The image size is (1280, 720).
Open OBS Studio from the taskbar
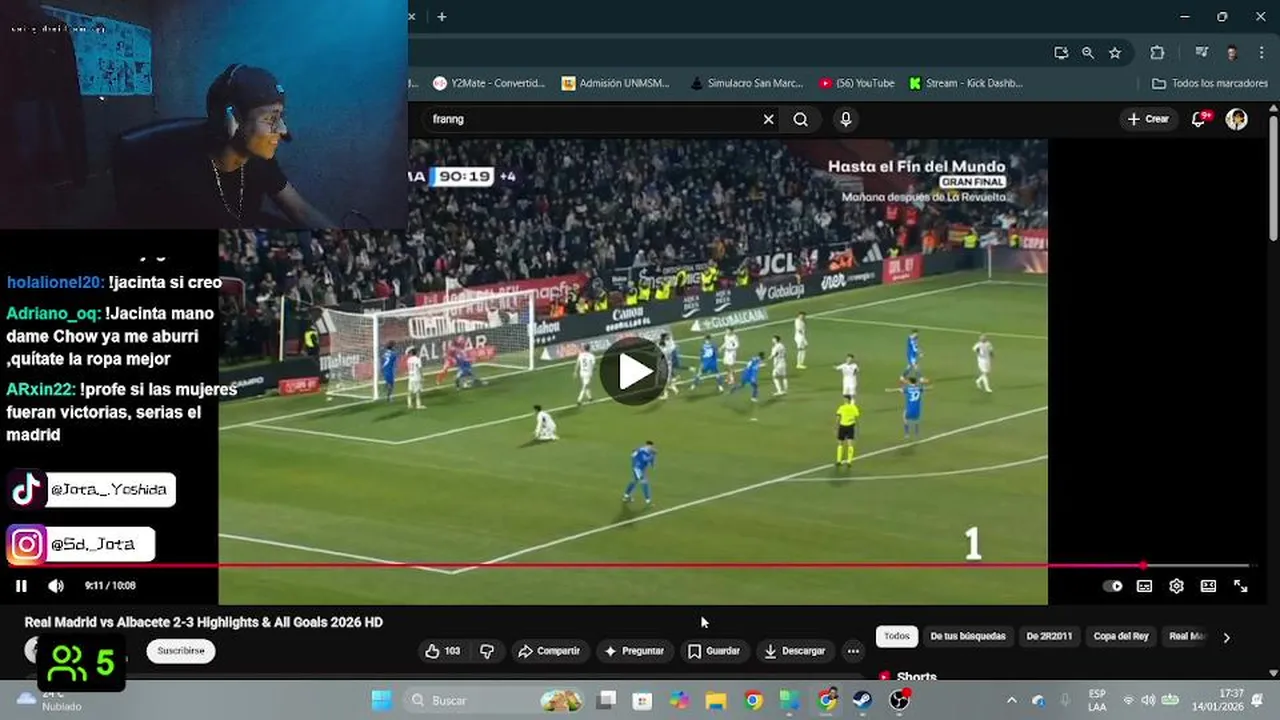[899, 700]
